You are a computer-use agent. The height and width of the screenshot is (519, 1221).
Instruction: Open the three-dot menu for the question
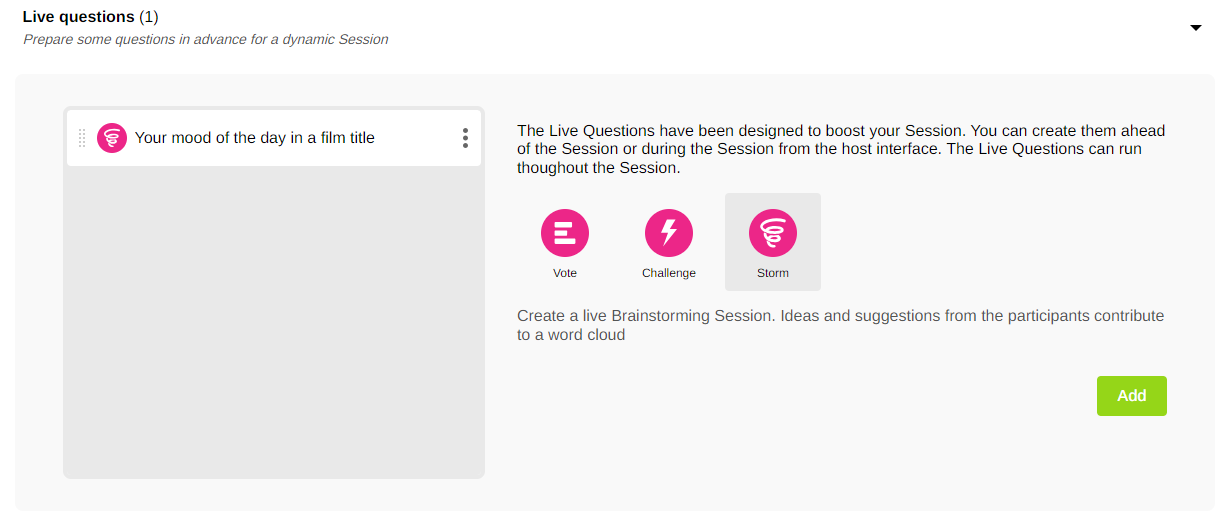pyautogui.click(x=465, y=138)
